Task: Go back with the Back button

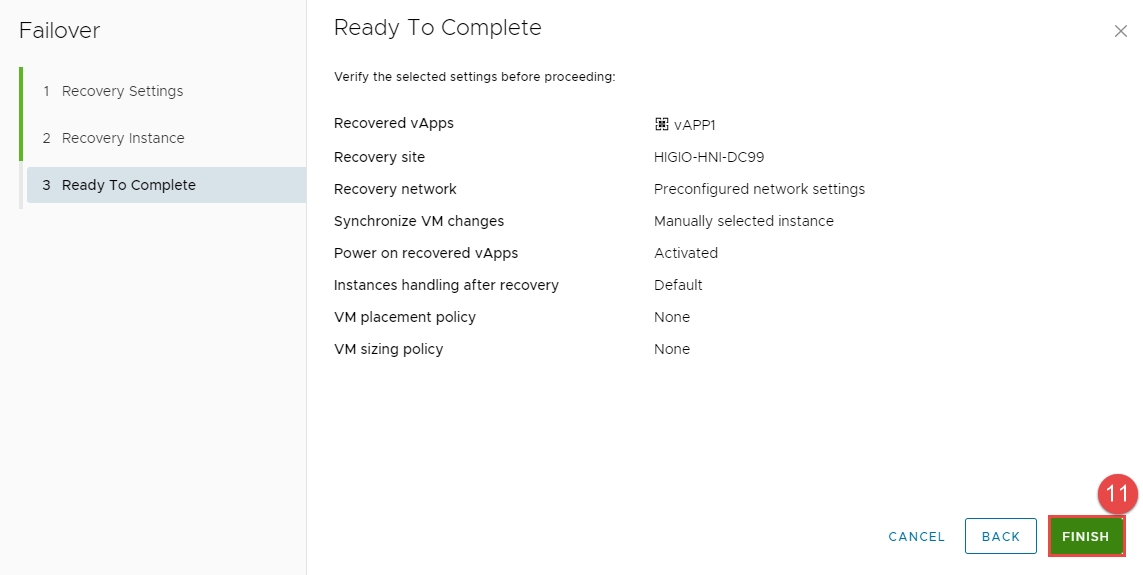Action: click(x=1000, y=536)
